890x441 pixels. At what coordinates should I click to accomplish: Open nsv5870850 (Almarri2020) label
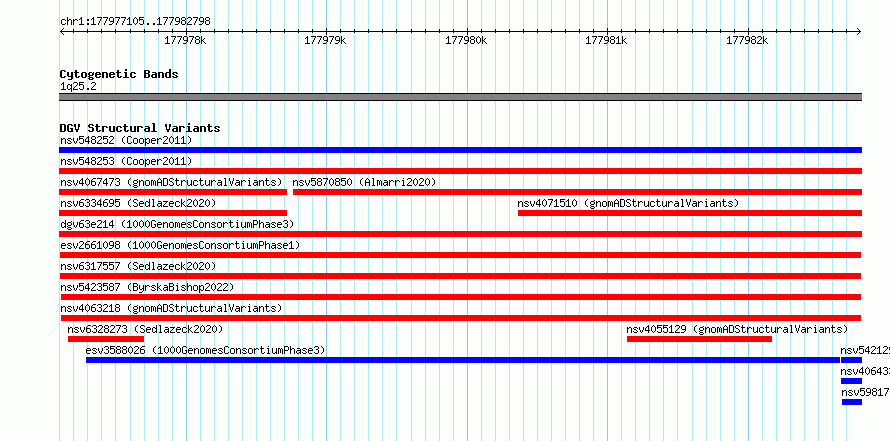click(364, 182)
